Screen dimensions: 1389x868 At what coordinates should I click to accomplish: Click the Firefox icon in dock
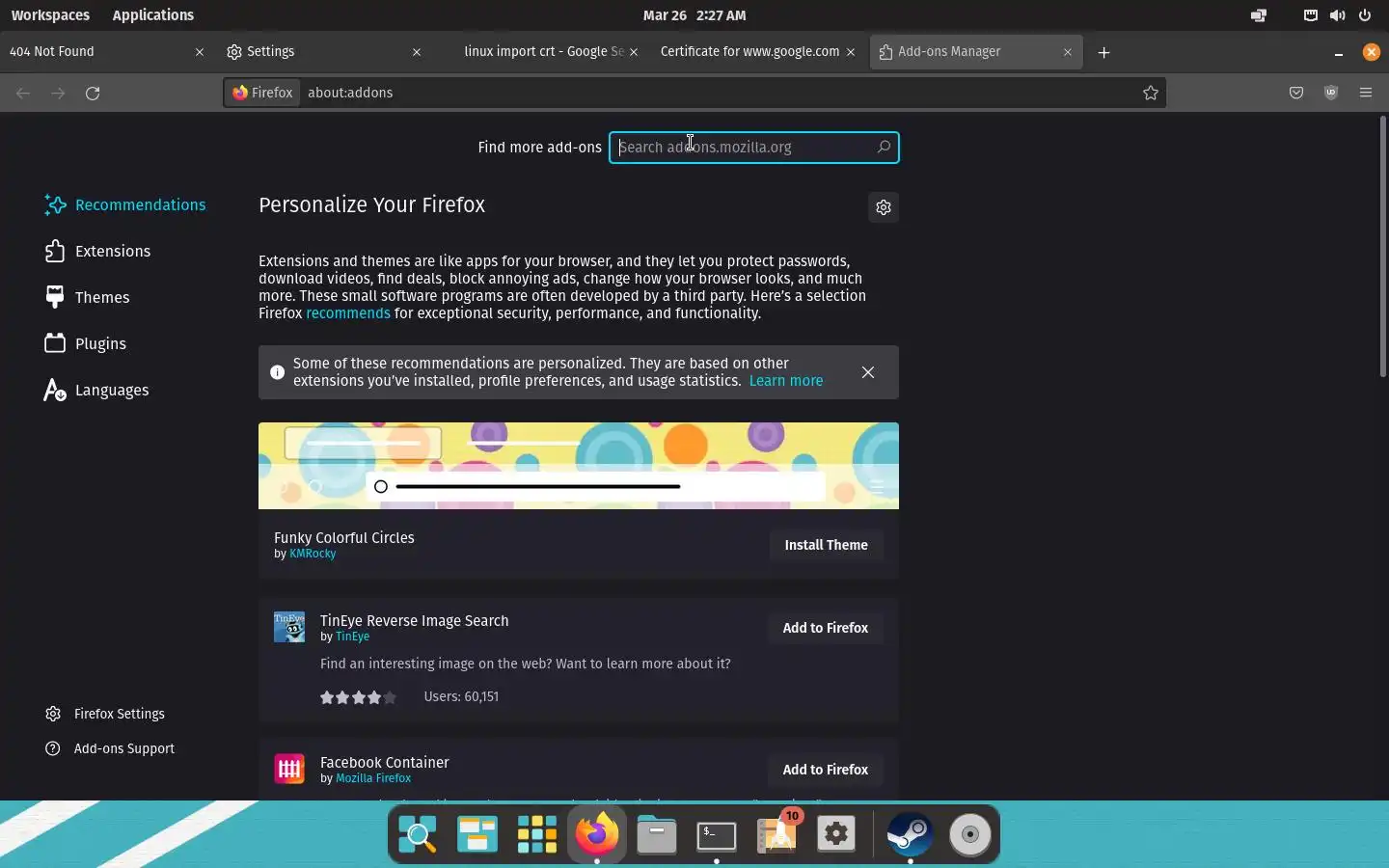[x=597, y=832]
